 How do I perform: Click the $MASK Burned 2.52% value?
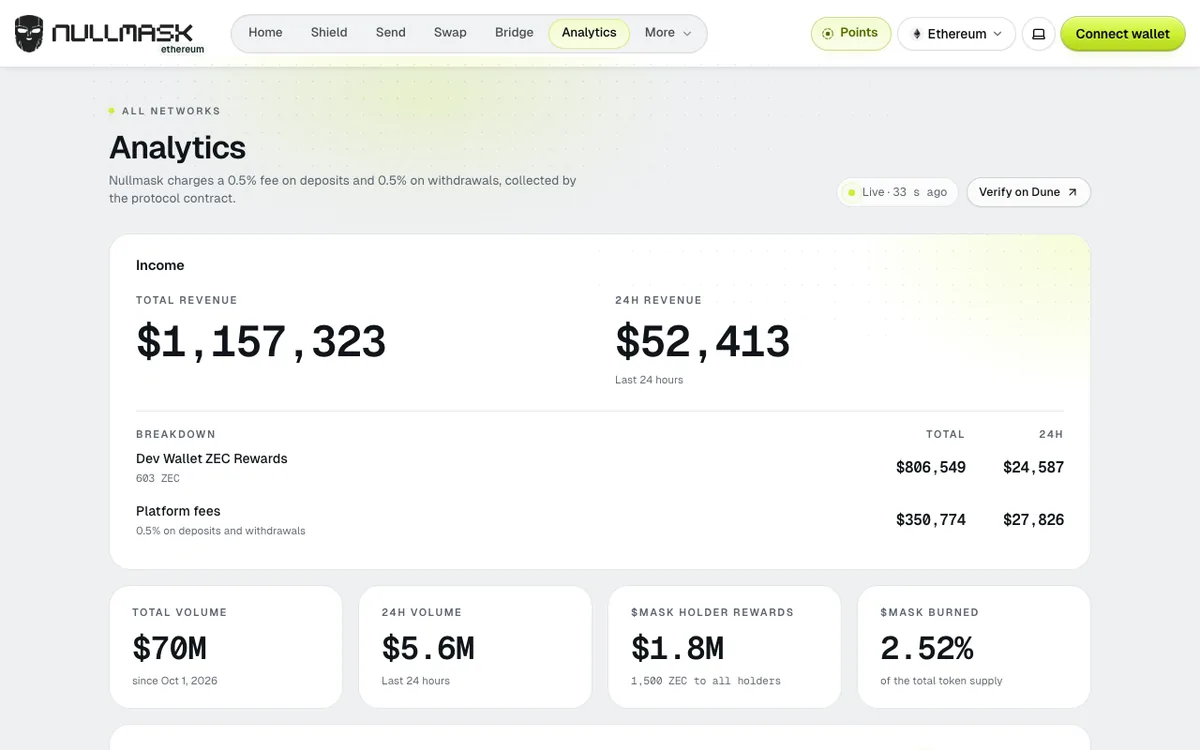pyautogui.click(x=927, y=649)
